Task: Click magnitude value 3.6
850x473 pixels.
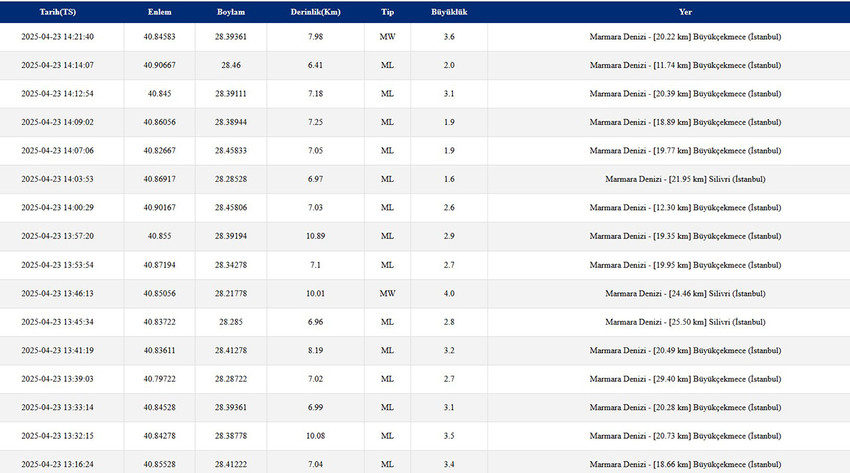Action: (449, 37)
